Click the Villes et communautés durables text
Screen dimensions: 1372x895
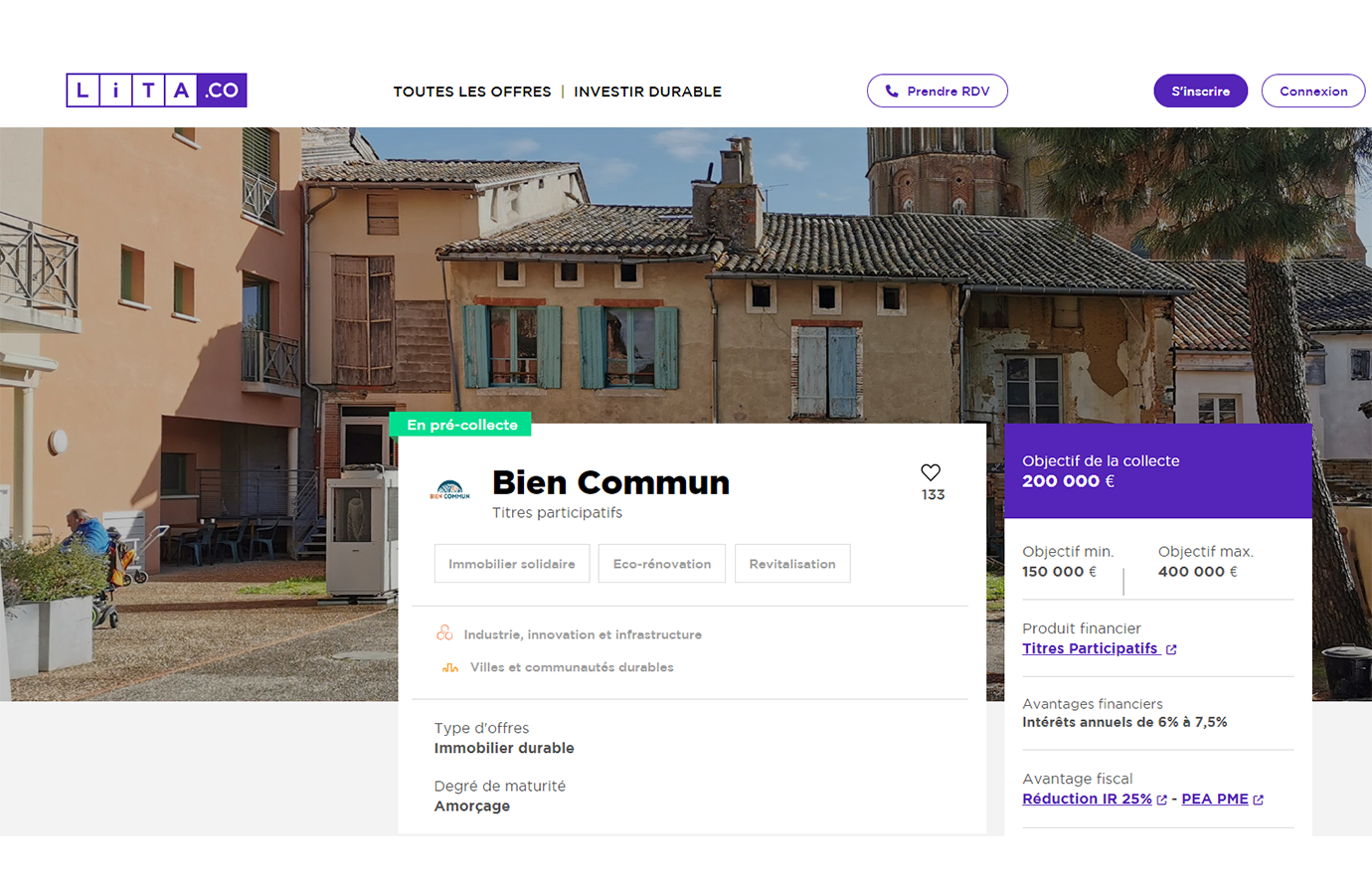pos(572,667)
